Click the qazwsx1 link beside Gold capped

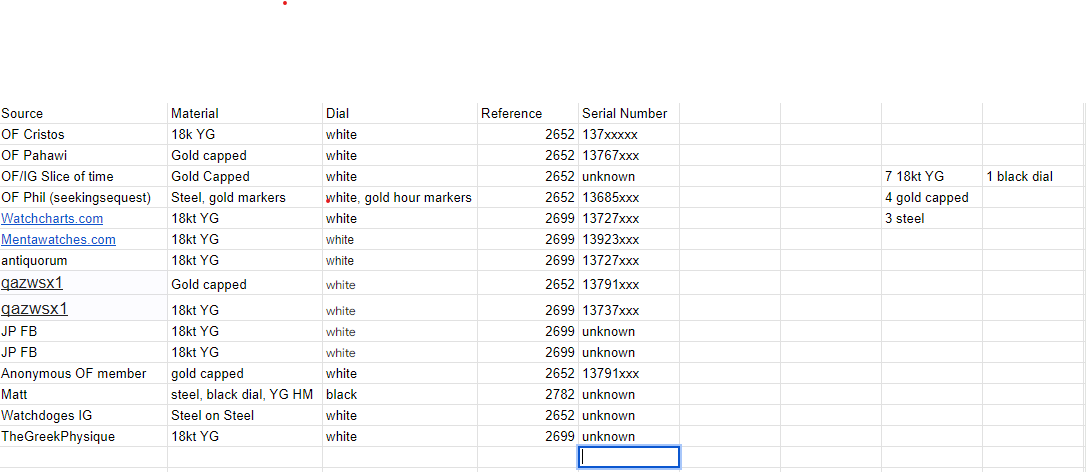(x=33, y=283)
